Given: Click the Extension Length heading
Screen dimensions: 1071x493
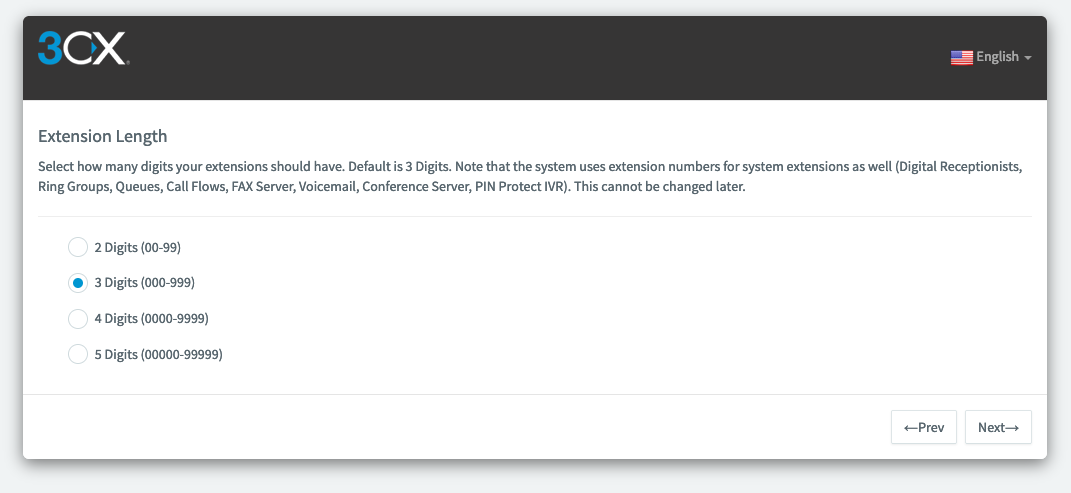Looking at the screenshot, I should (x=102, y=136).
